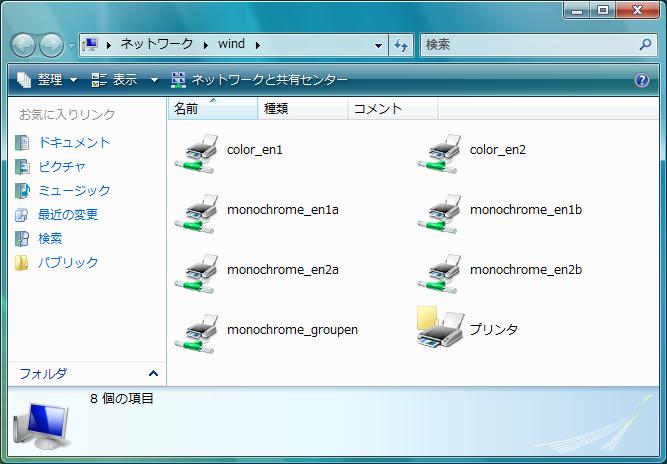Select the monochrome_en2a printer icon

(x=195, y=273)
